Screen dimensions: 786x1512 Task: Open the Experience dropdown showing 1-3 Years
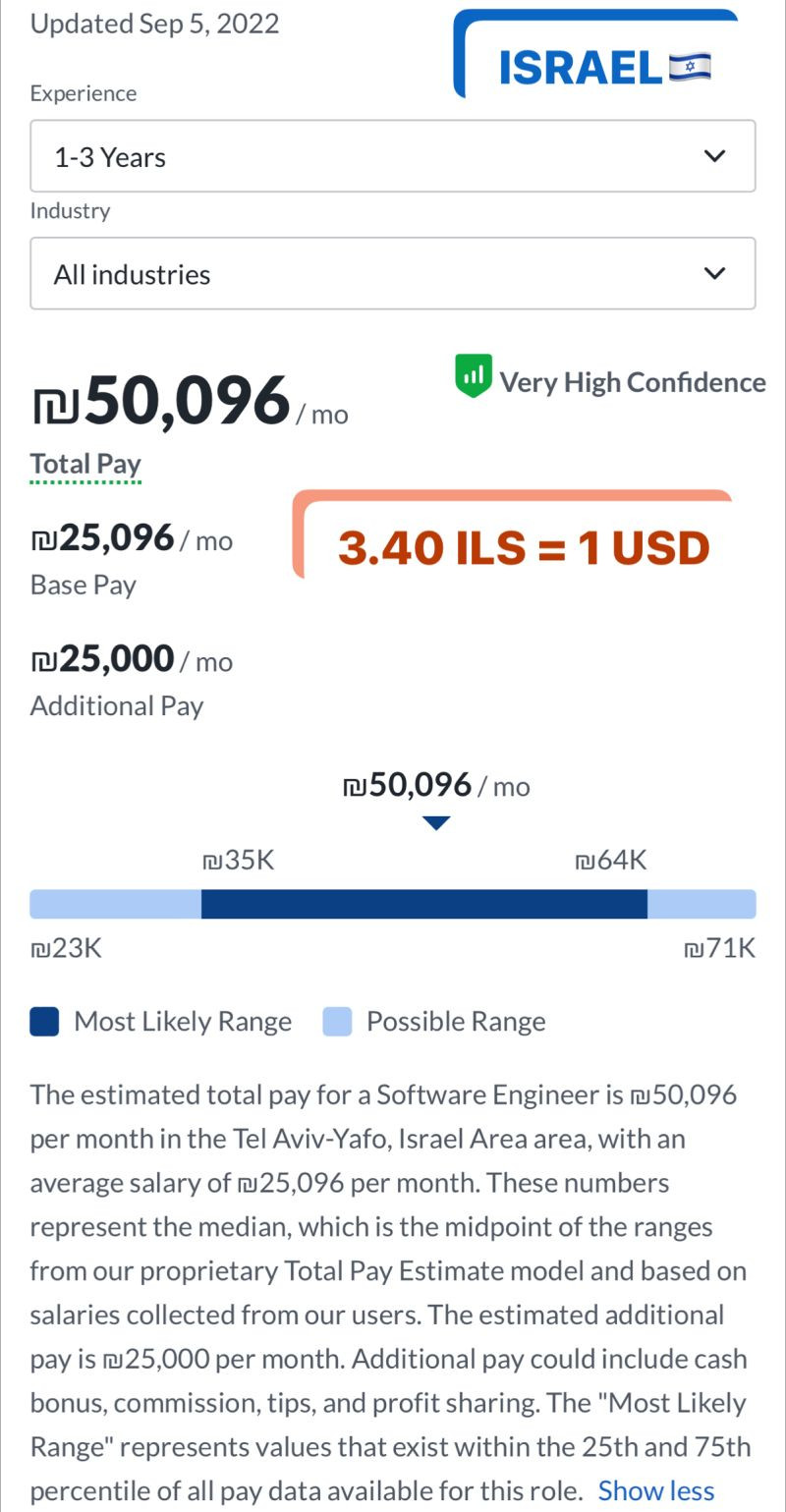tap(393, 156)
